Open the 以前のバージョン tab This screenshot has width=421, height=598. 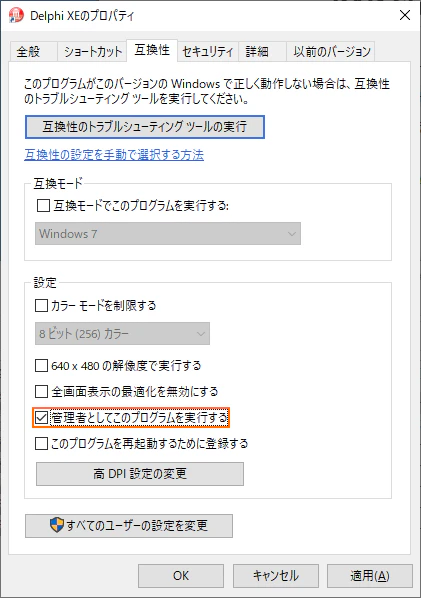(x=331, y=51)
